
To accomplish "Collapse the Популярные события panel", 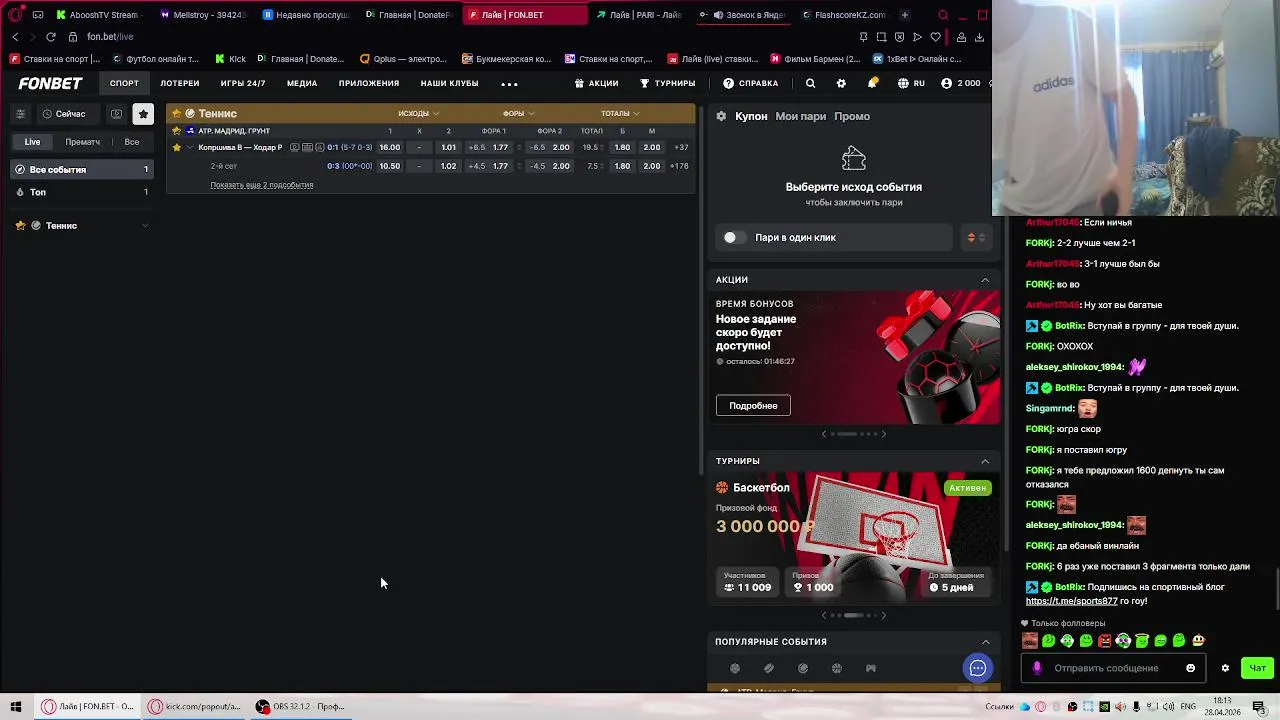I will [x=985, y=642].
